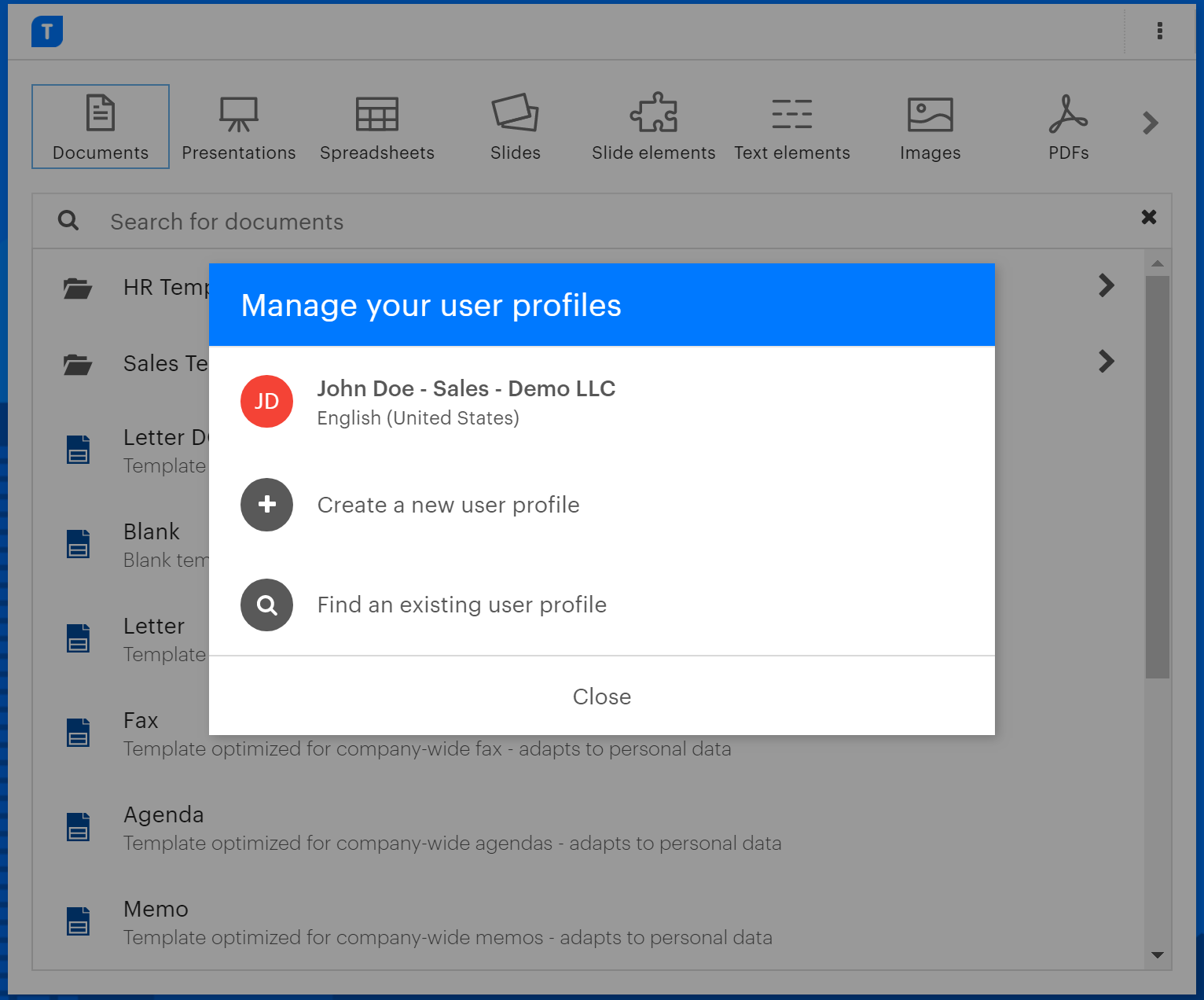This screenshot has width=1204, height=1000.
Task: Switch to the Images category
Action: (931, 127)
